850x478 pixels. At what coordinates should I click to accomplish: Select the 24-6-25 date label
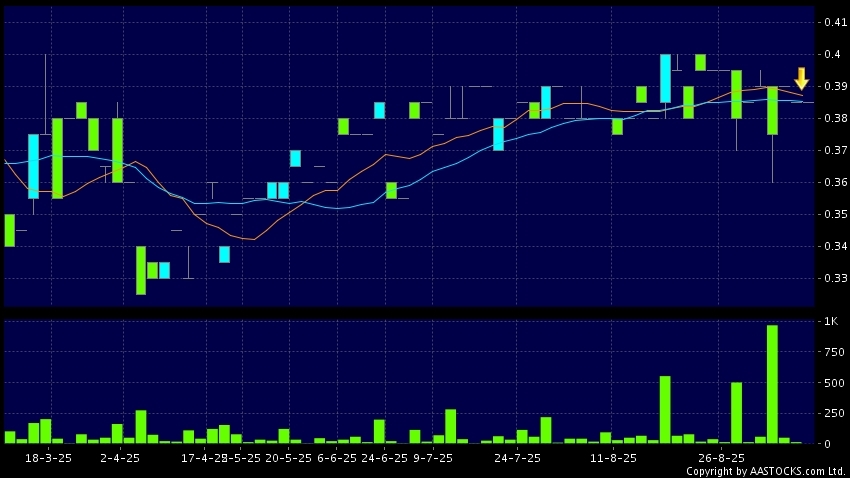pos(384,458)
